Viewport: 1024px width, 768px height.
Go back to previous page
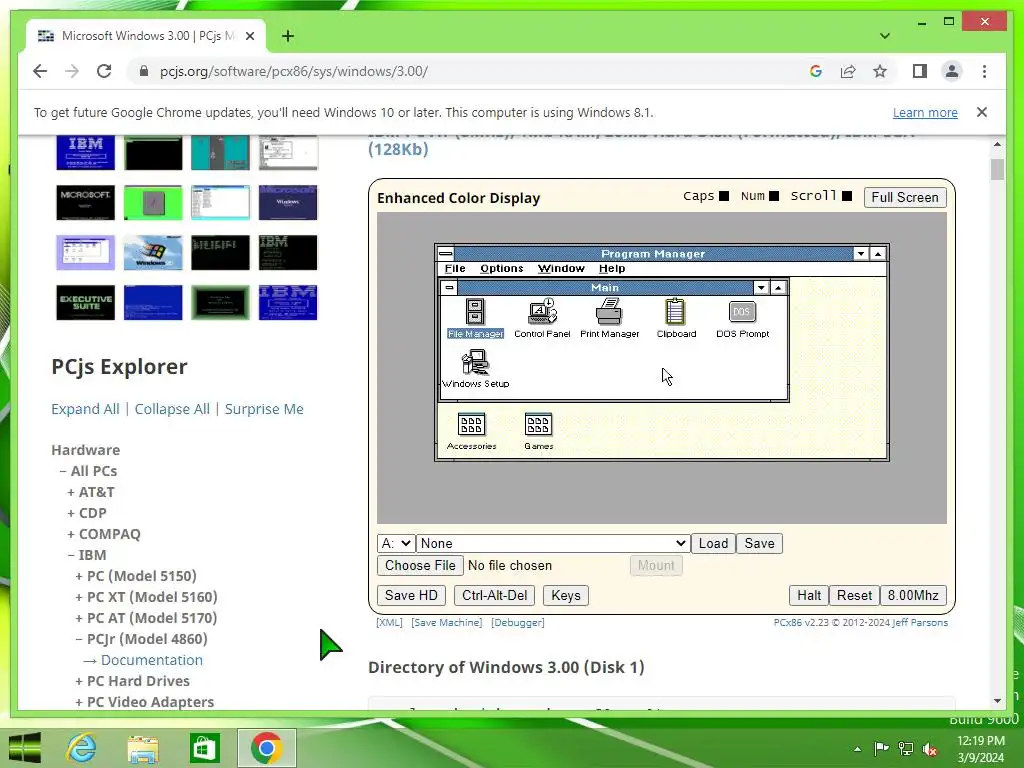[40, 71]
